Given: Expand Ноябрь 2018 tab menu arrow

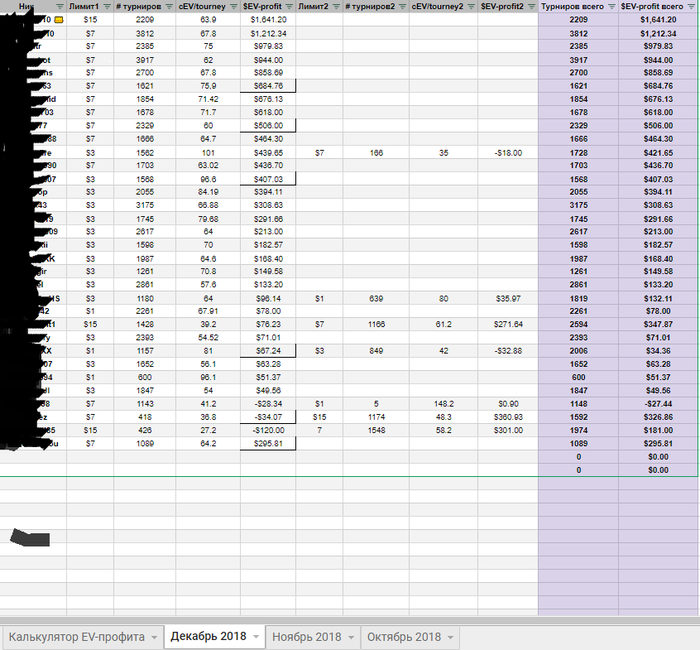Looking at the screenshot, I should [x=351, y=637].
